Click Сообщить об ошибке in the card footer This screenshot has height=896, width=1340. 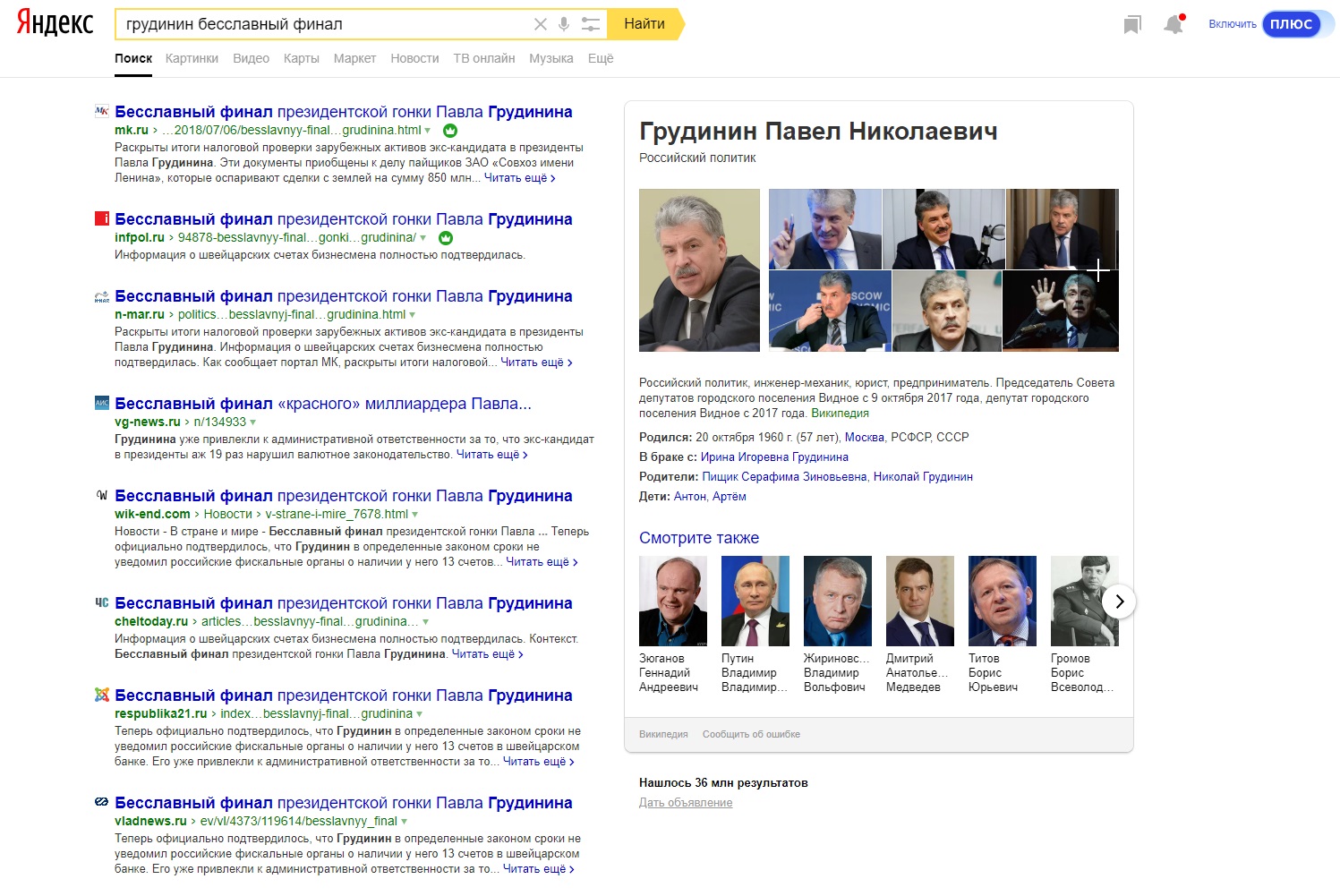[751, 735]
